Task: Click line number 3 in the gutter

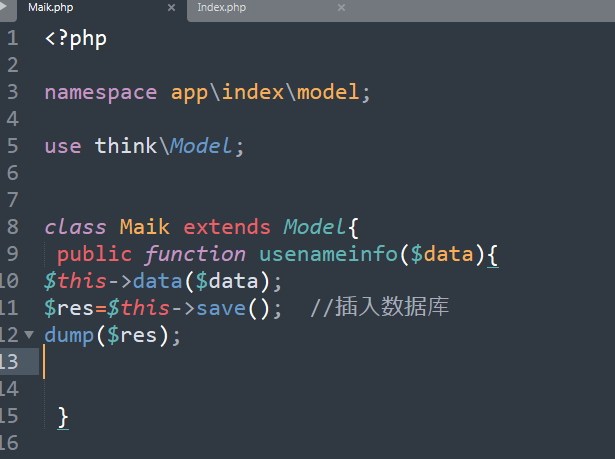Action: [13, 92]
